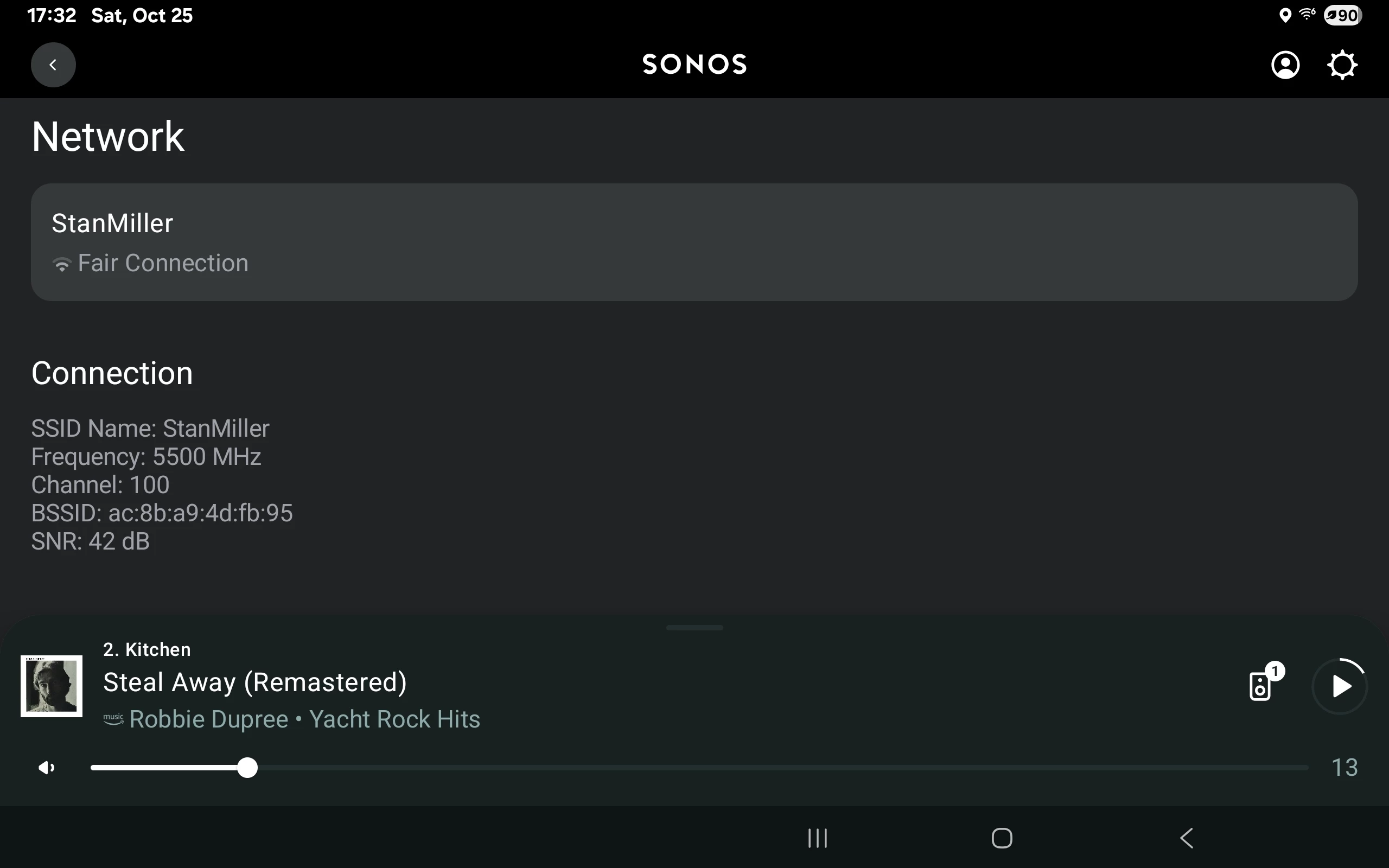Open the StanMiller network card
1389x868 pixels.
click(694, 242)
